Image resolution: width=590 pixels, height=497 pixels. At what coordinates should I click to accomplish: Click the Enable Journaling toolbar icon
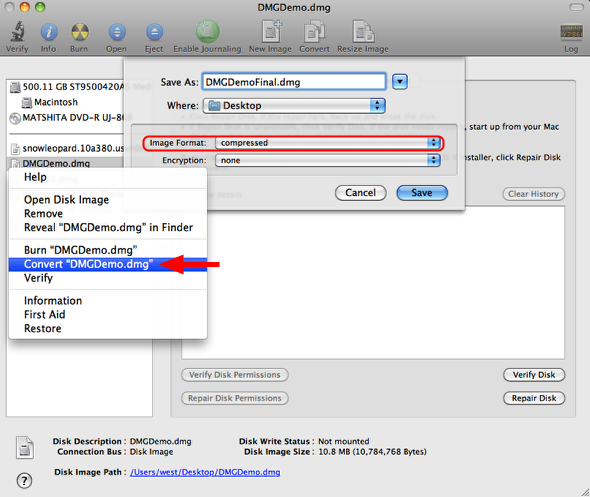tap(207, 32)
